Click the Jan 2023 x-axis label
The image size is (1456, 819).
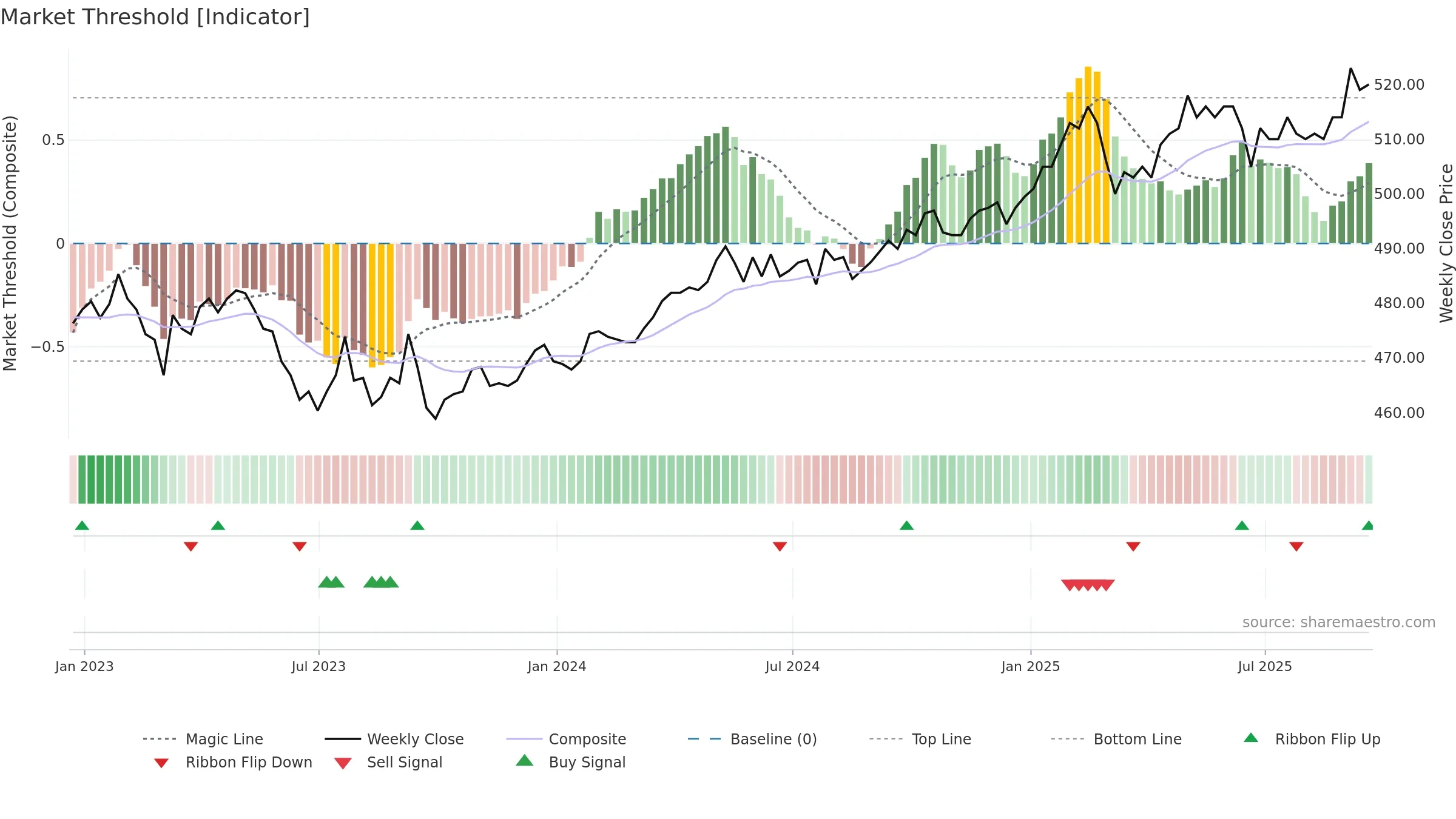click(x=84, y=666)
